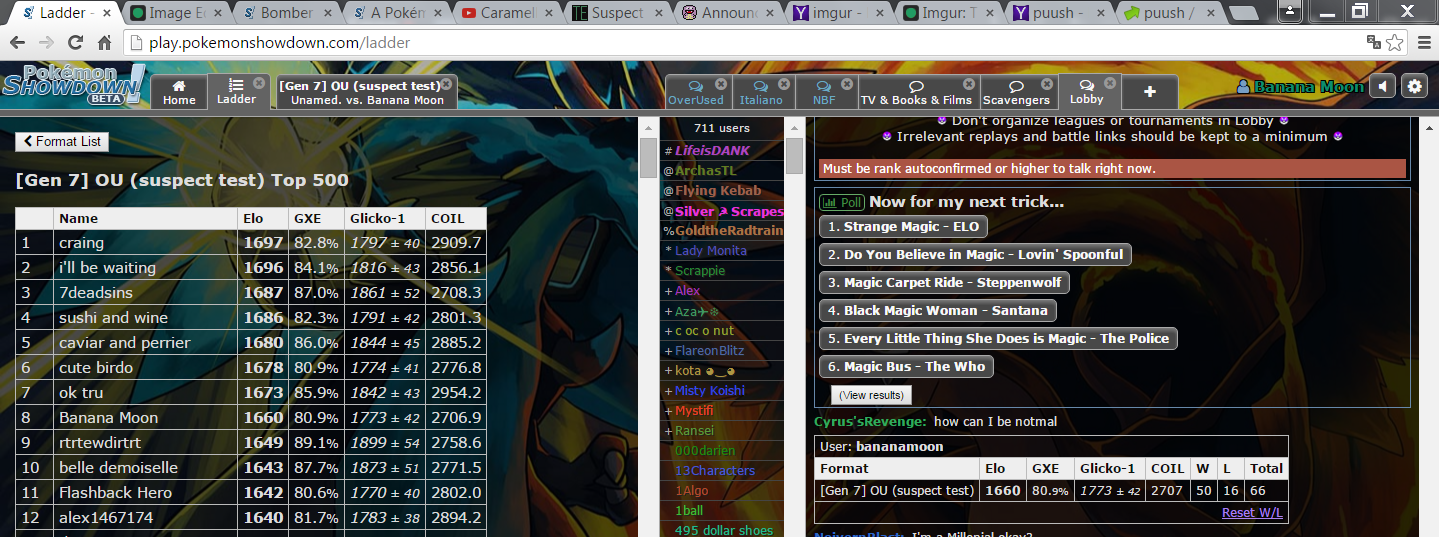This screenshot has width=1439, height=537.
Task: Close the NBF chat tab
Action: (847, 83)
